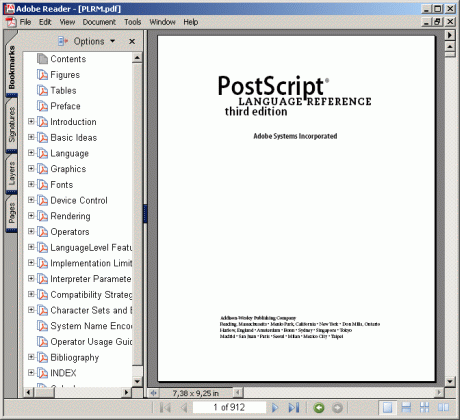The height and width of the screenshot is (420, 460).
Task: Open the Character Sets bookmark
Action: 91,310
